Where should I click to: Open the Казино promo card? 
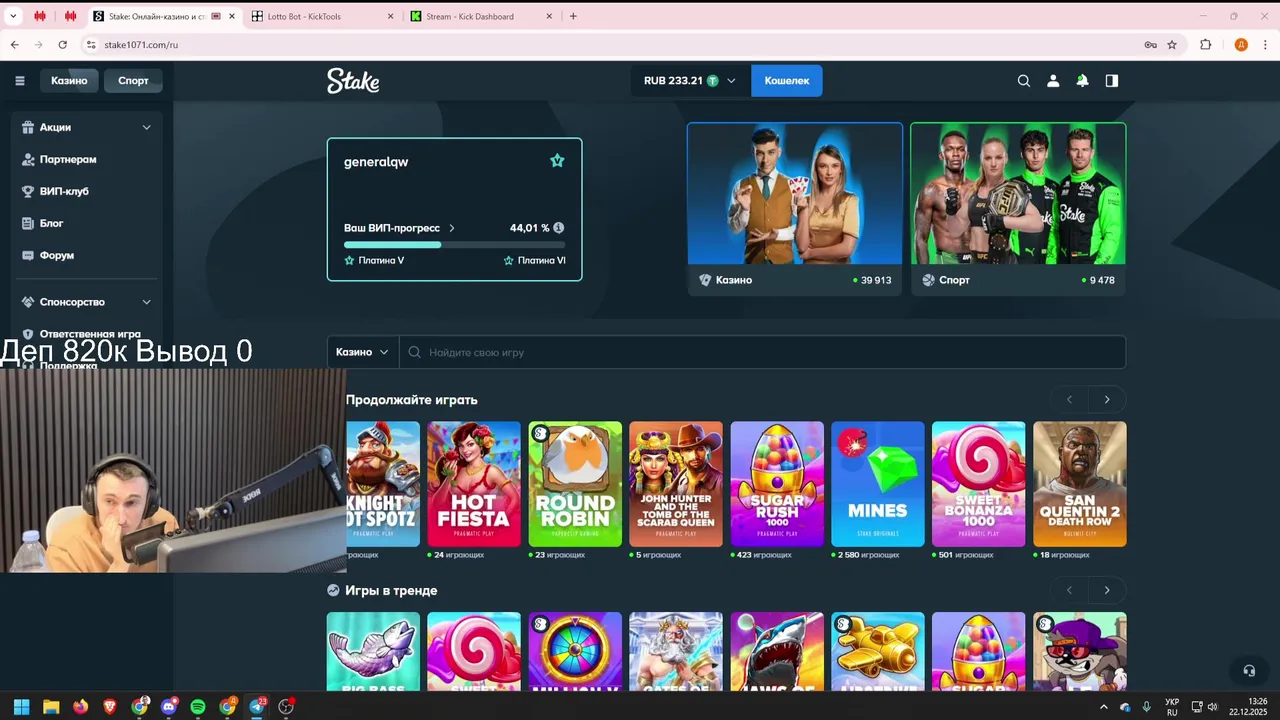coord(795,209)
